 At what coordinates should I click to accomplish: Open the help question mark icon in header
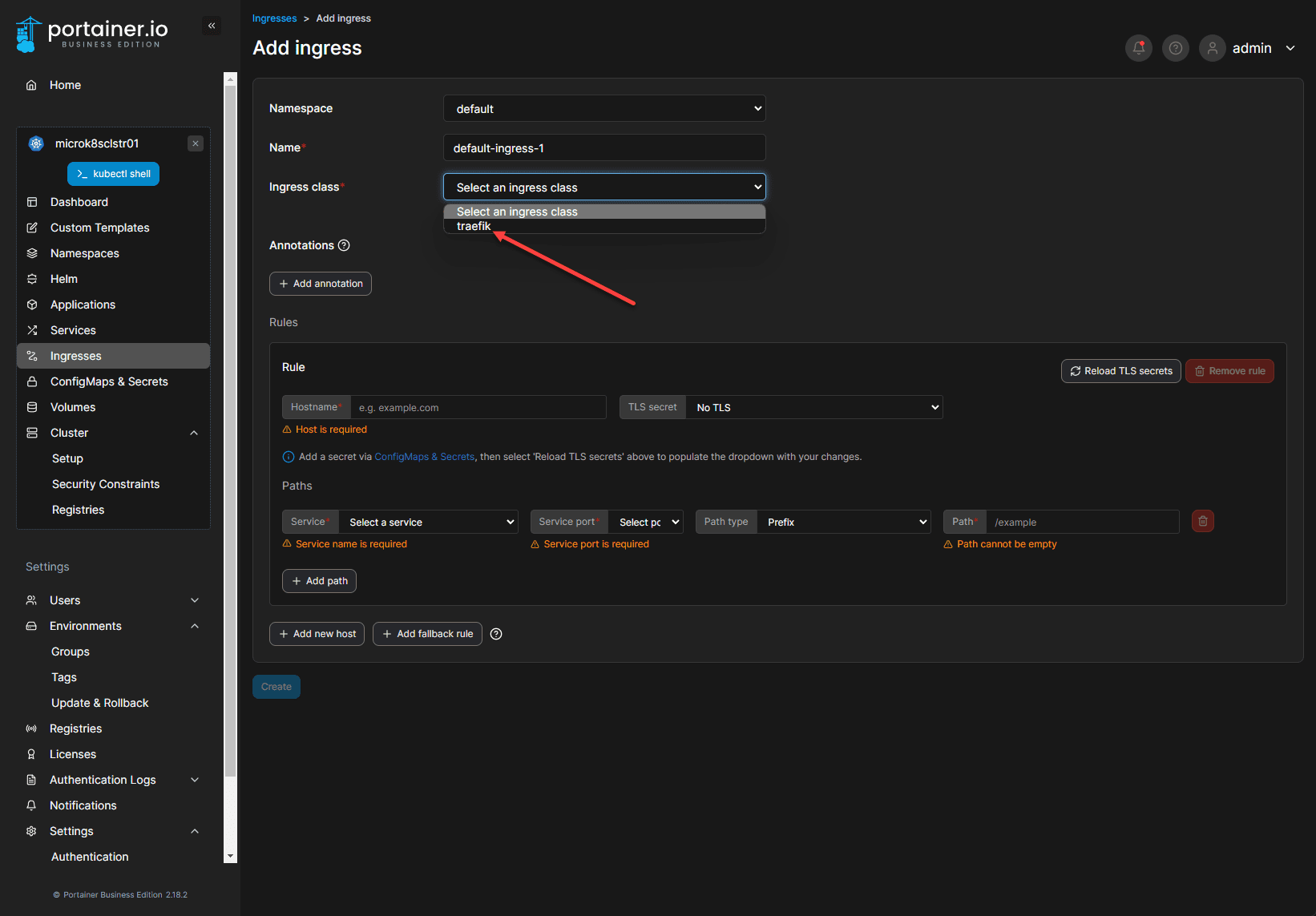1175,48
